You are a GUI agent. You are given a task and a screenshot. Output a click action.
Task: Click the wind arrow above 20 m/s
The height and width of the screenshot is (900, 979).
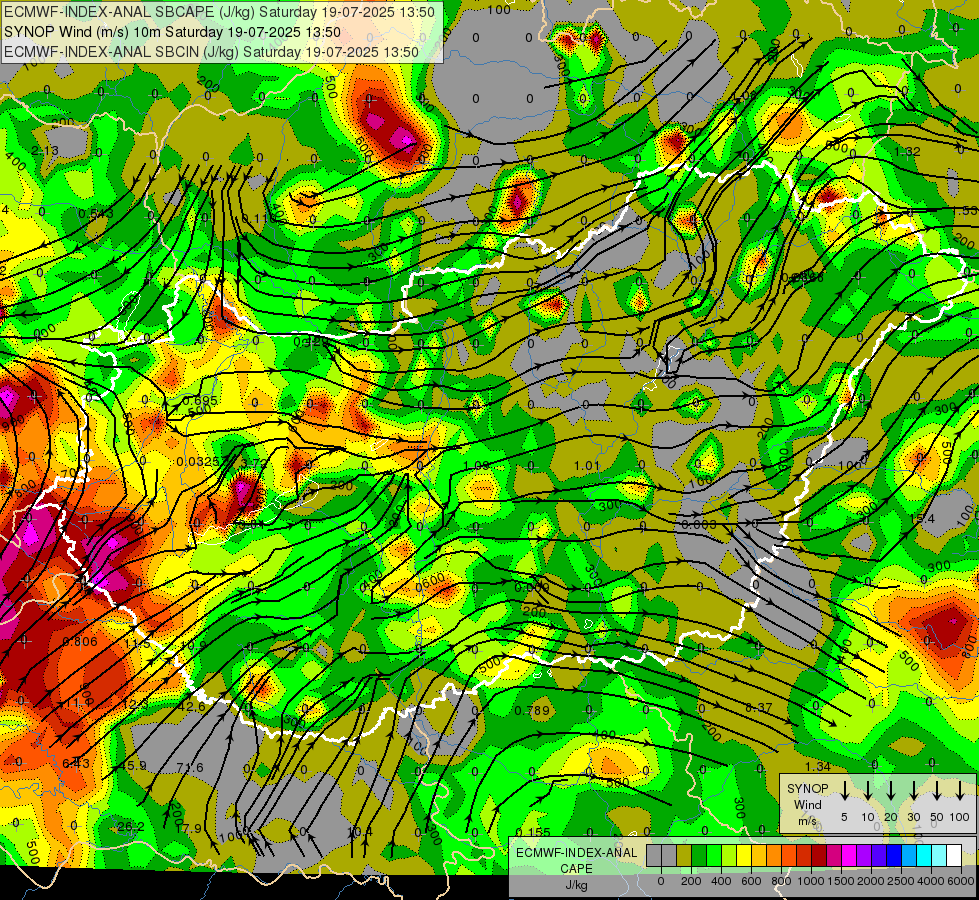[x=891, y=791]
